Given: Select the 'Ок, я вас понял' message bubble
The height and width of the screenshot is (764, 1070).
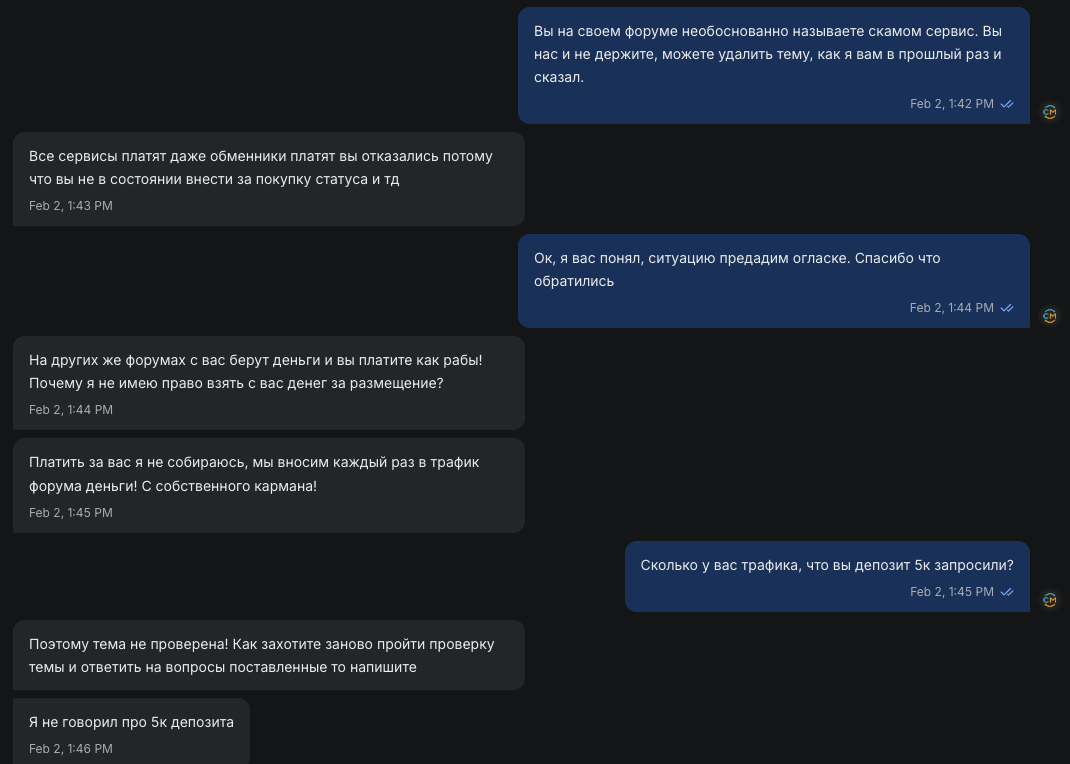Looking at the screenshot, I should click(x=773, y=270).
